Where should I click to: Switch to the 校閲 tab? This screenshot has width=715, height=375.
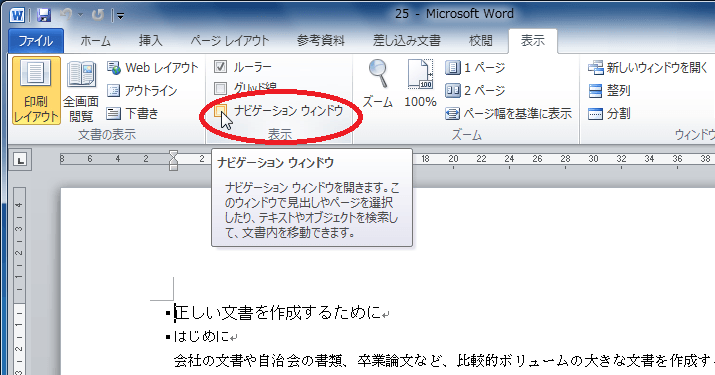coord(481,41)
